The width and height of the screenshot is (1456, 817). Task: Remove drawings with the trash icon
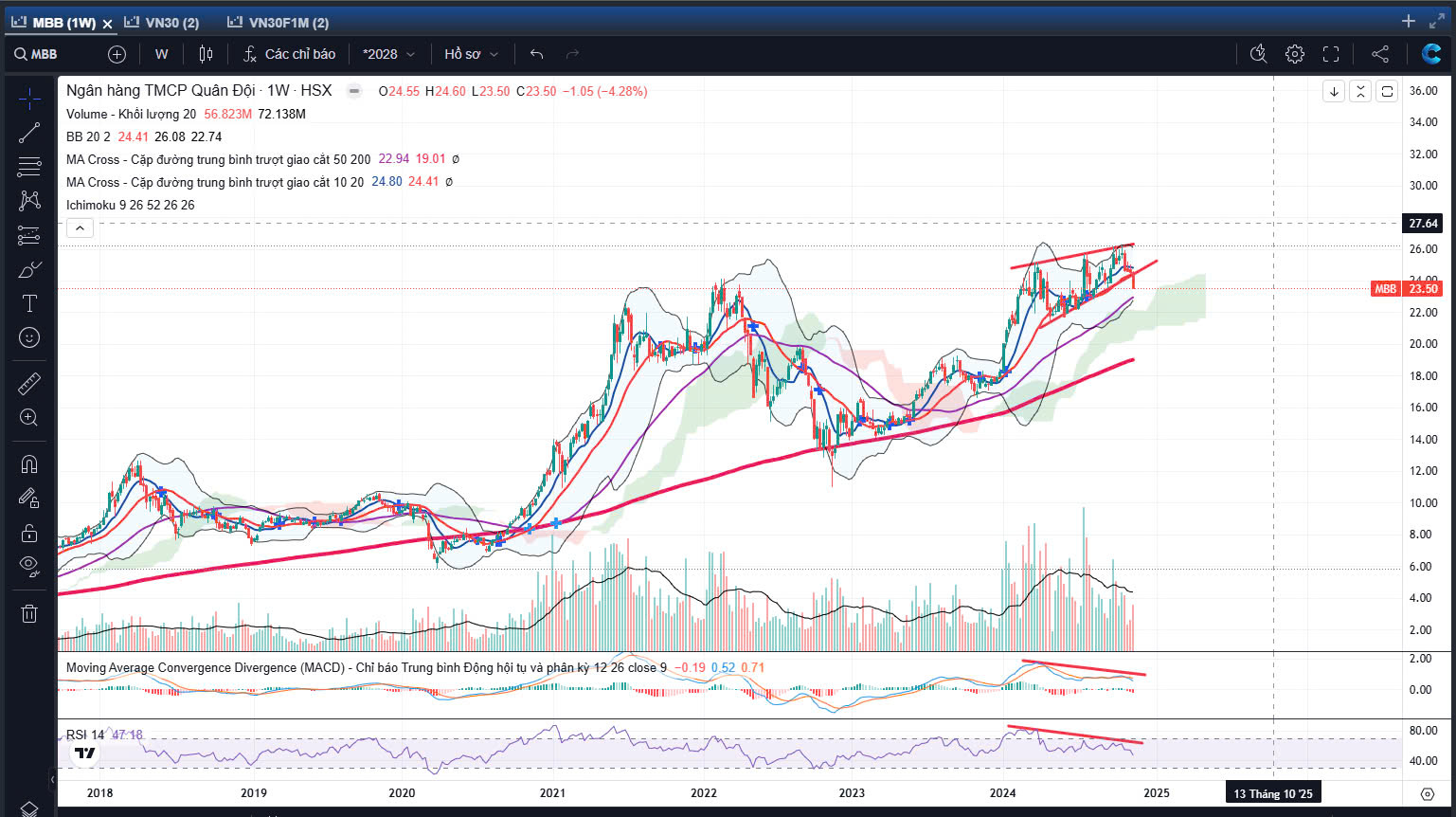pos(29,613)
